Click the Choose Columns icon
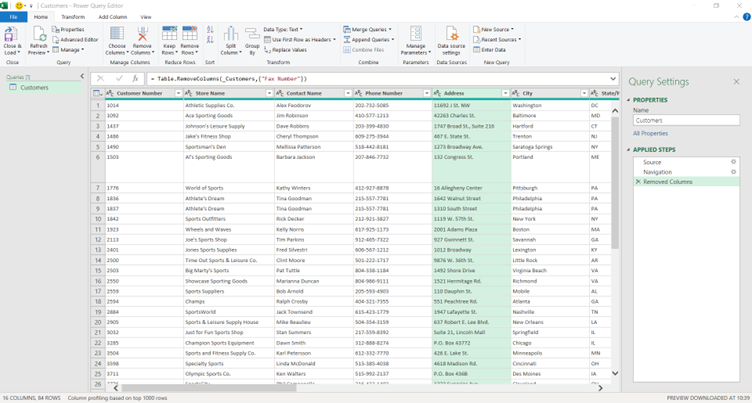This screenshot has height=403, width=752. point(117,34)
